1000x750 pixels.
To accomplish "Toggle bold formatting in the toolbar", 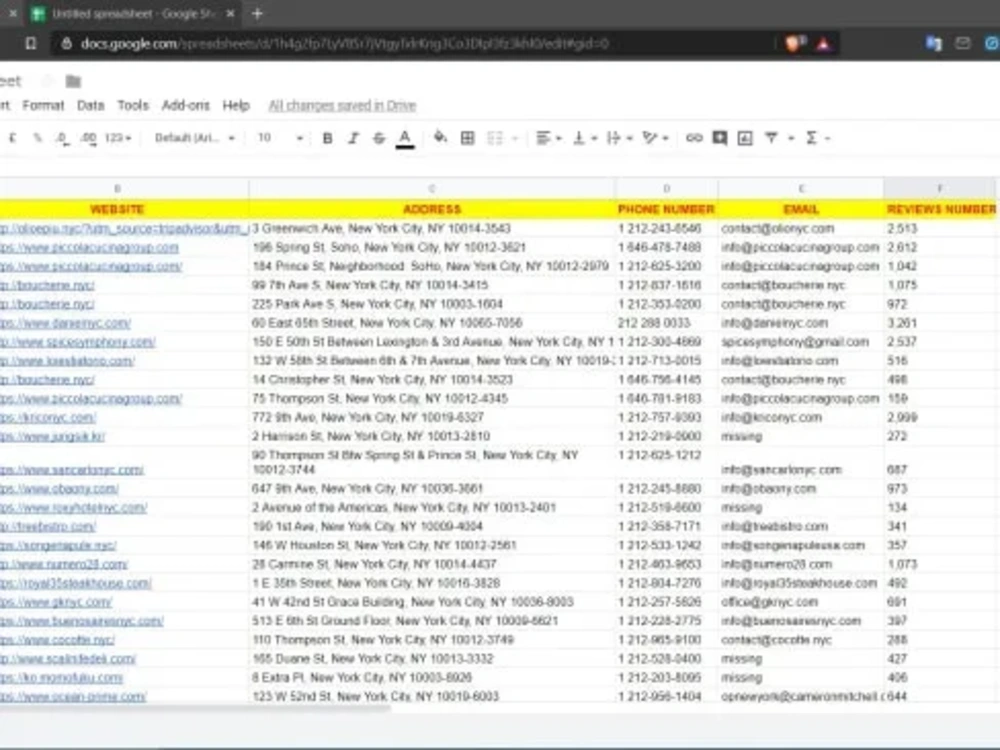I will 327,138.
